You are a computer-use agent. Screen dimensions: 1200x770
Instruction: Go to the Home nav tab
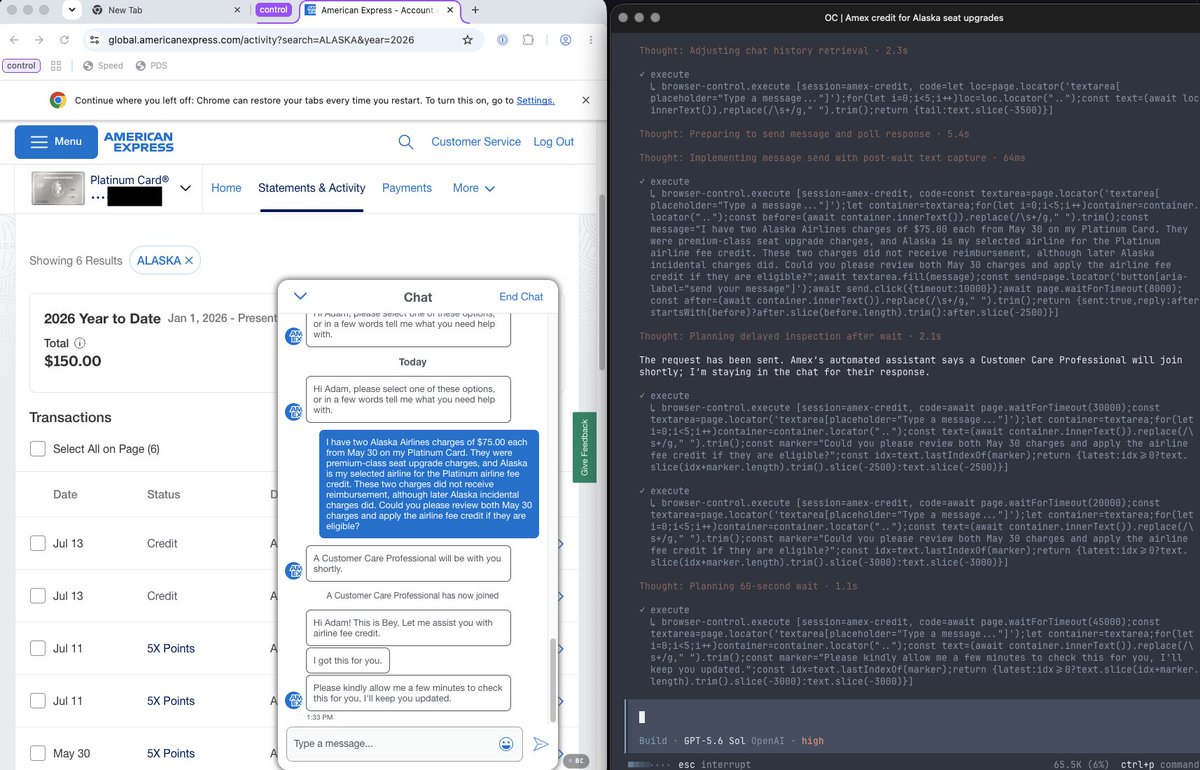(226, 188)
